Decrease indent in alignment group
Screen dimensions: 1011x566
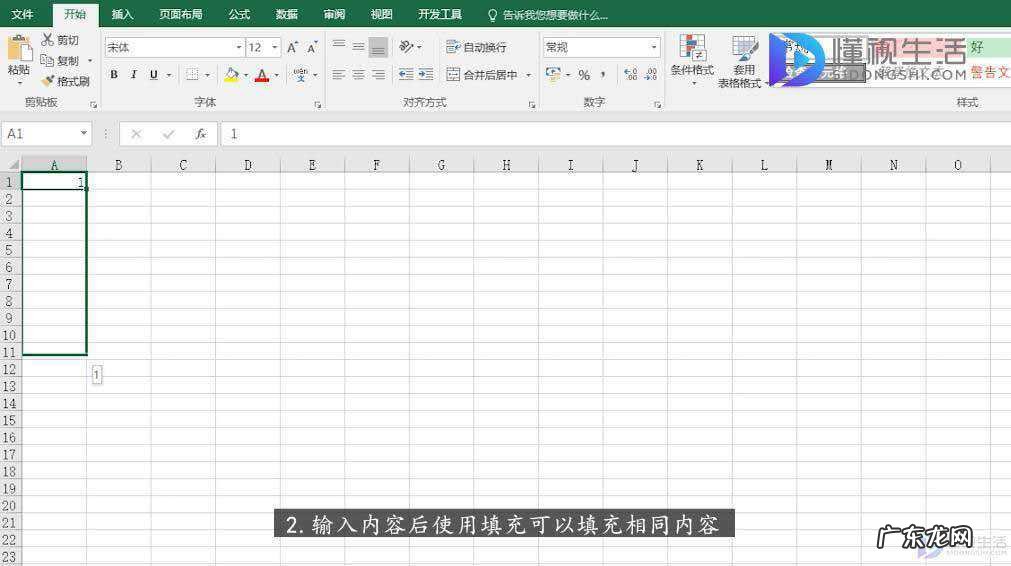pyautogui.click(x=406, y=75)
